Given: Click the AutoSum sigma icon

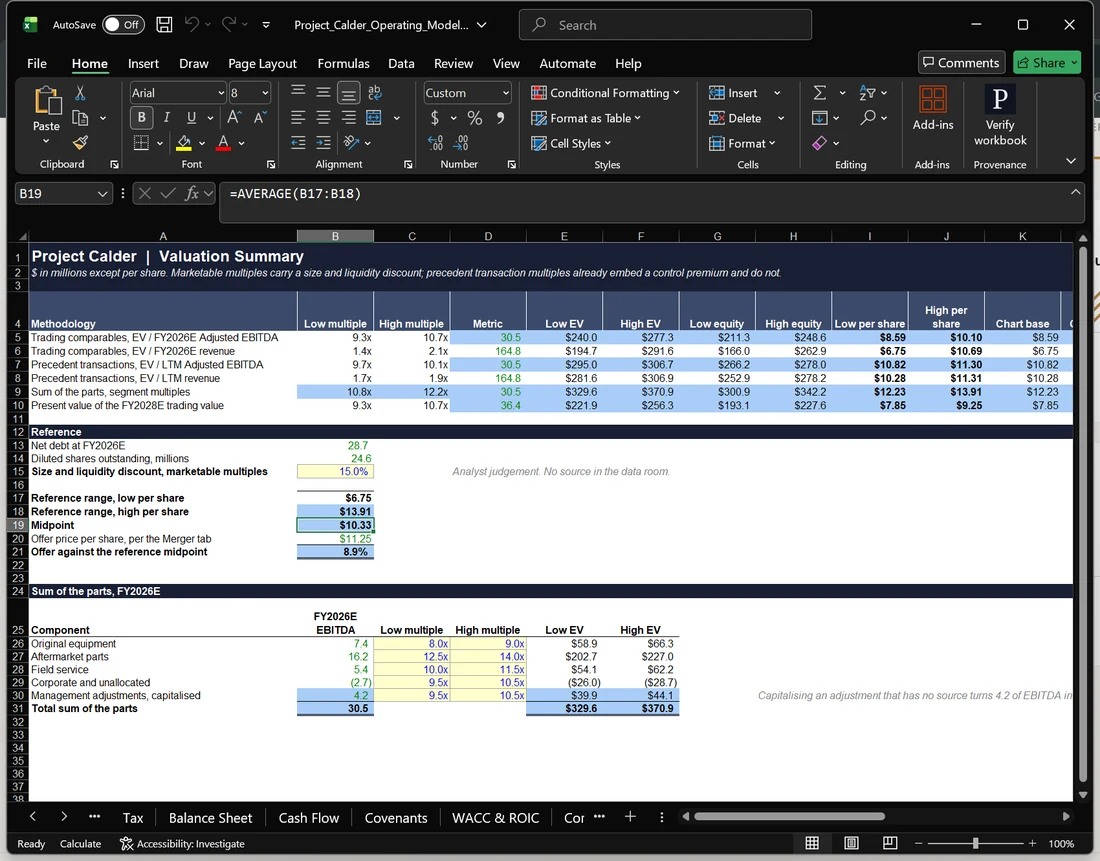Looking at the screenshot, I should click(819, 93).
